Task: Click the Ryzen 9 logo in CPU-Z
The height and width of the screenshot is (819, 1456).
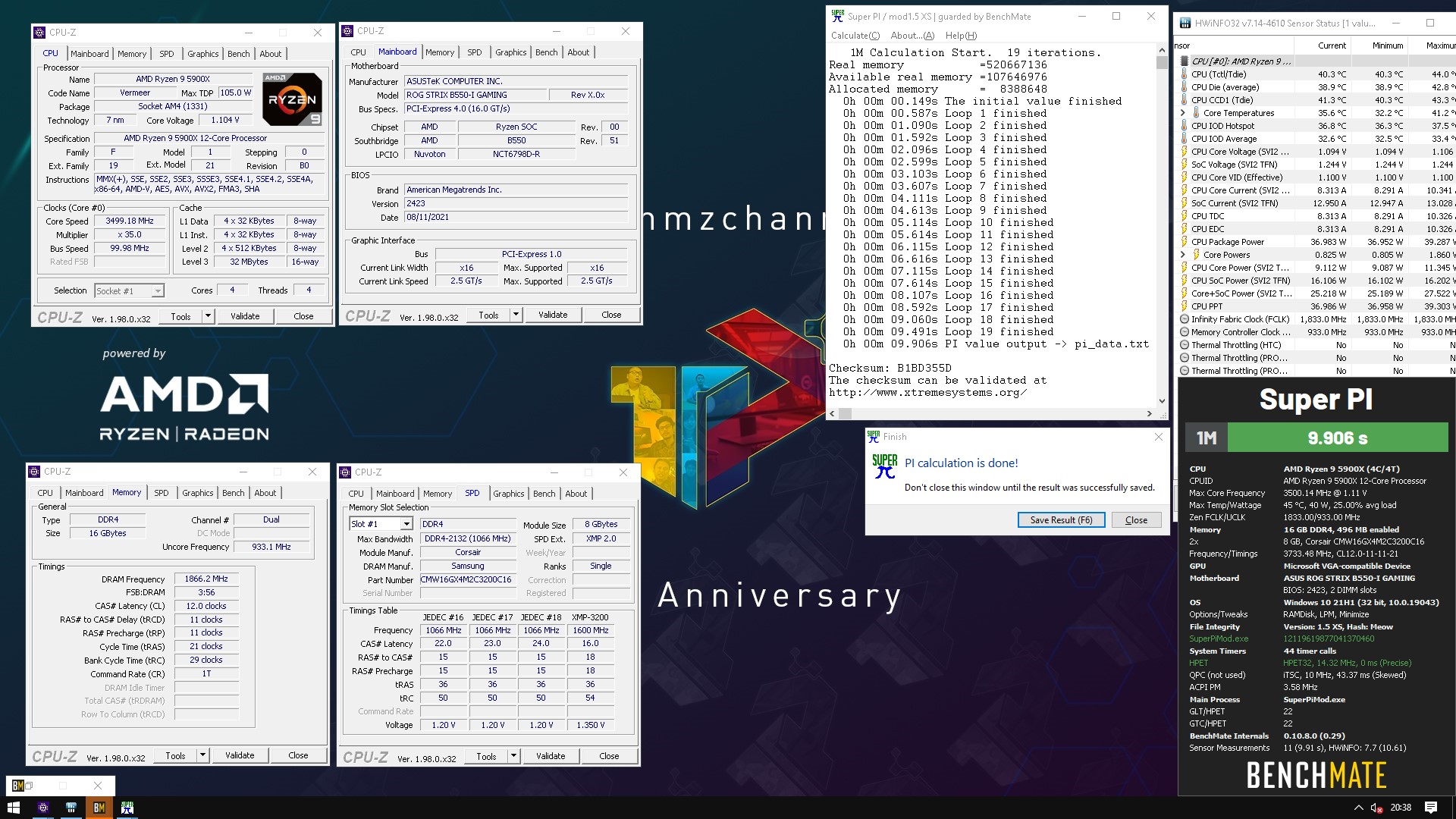Action: pos(292,99)
